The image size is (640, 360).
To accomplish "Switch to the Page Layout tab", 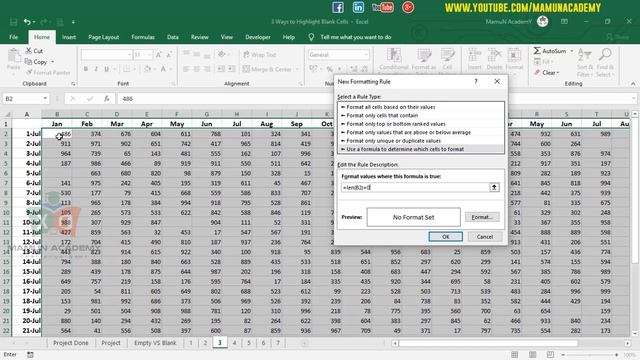I will click(104, 37).
